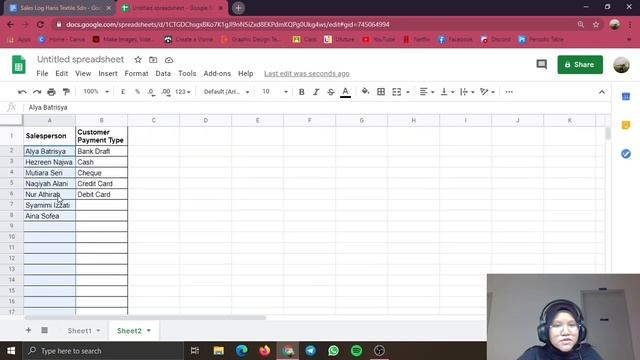Expand merge cells options arrow
The image size is (640, 360).
408,92
